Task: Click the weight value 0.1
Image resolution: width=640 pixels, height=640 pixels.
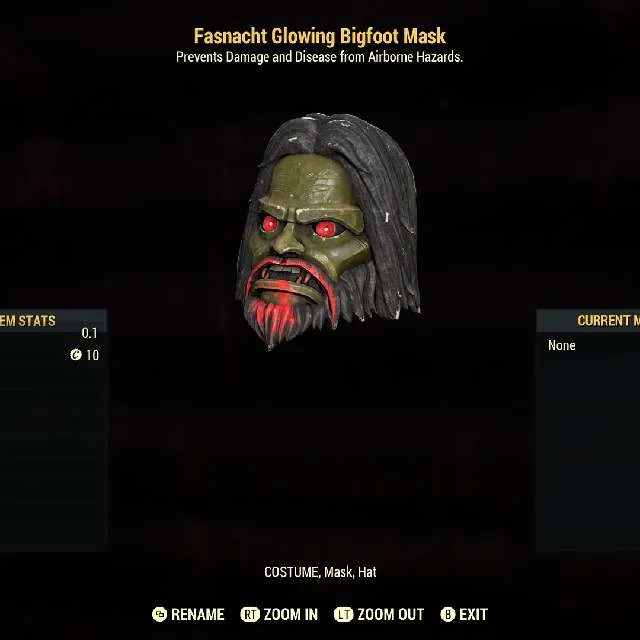Action: pyautogui.click(x=89, y=333)
